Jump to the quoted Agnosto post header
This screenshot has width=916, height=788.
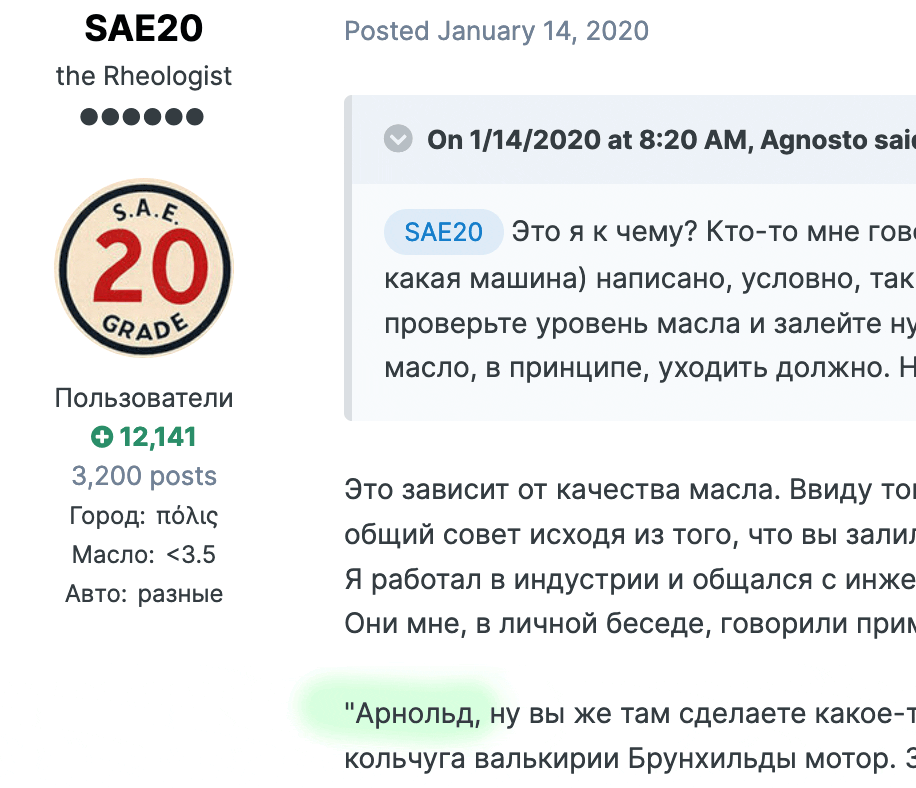pyautogui.click(x=671, y=140)
